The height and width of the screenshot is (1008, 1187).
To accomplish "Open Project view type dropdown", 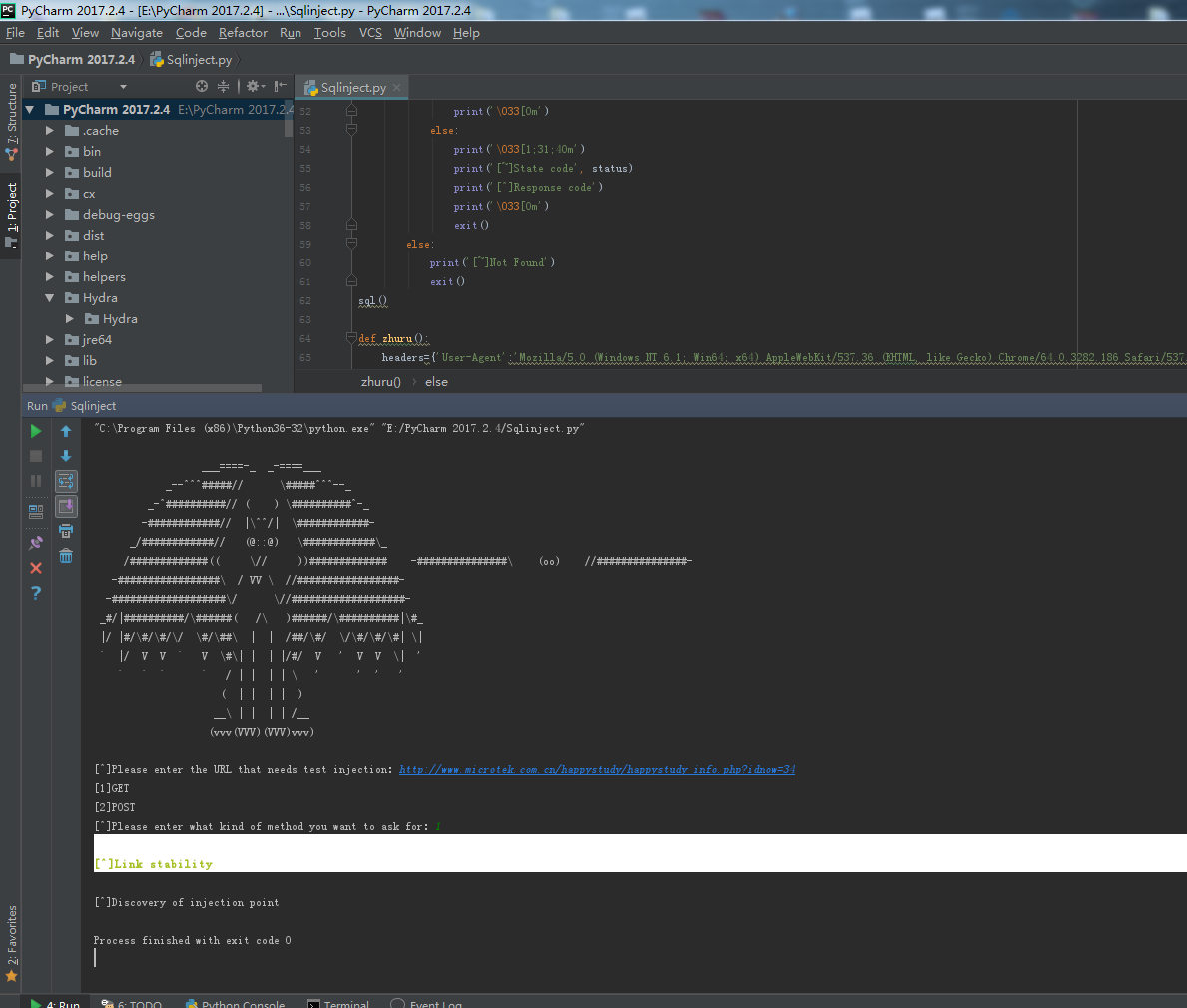I will click(x=123, y=86).
